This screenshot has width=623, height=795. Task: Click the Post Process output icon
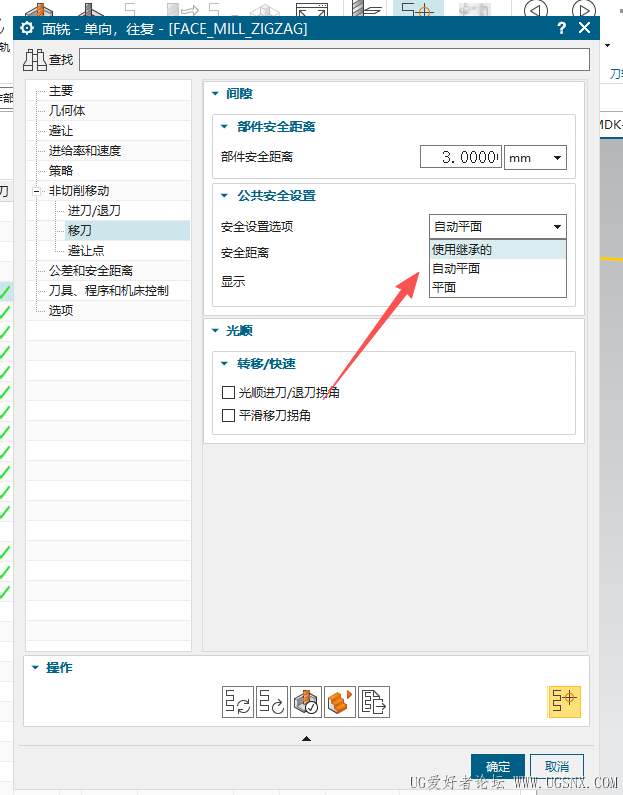[x=374, y=702]
